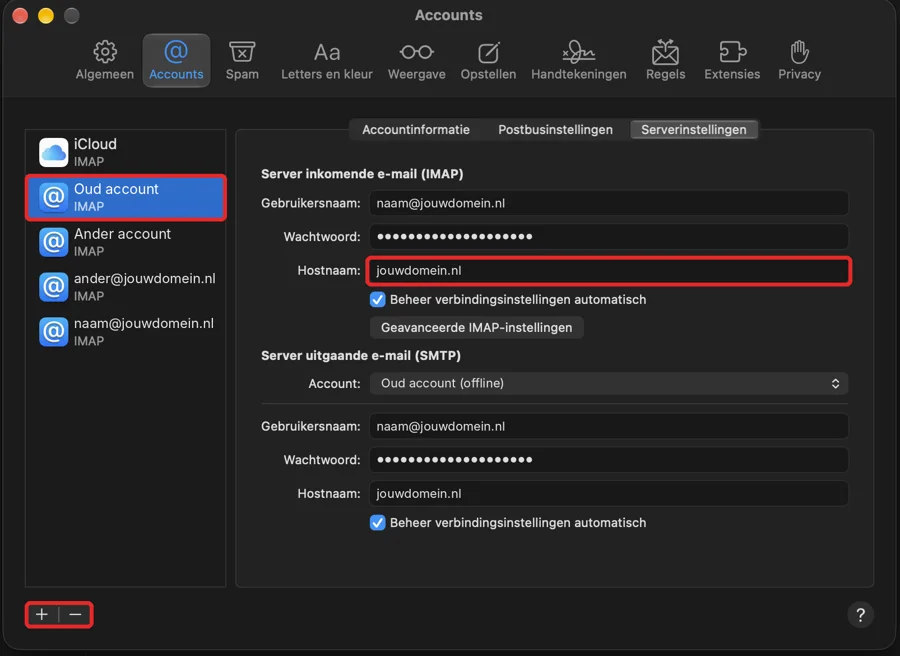The width and height of the screenshot is (900, 656).
Task: Minimize the Accounts window with yellow button
Action: click(x=46, y=15)
